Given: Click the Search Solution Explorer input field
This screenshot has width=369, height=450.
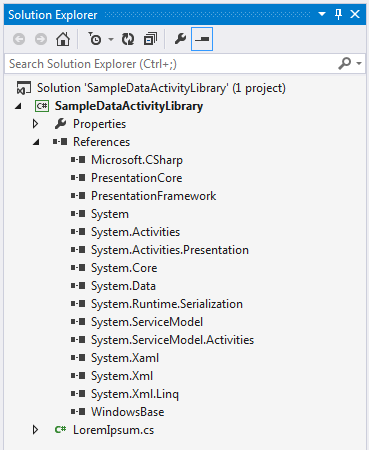Looking at the screenshot, I should click(170, 63).
